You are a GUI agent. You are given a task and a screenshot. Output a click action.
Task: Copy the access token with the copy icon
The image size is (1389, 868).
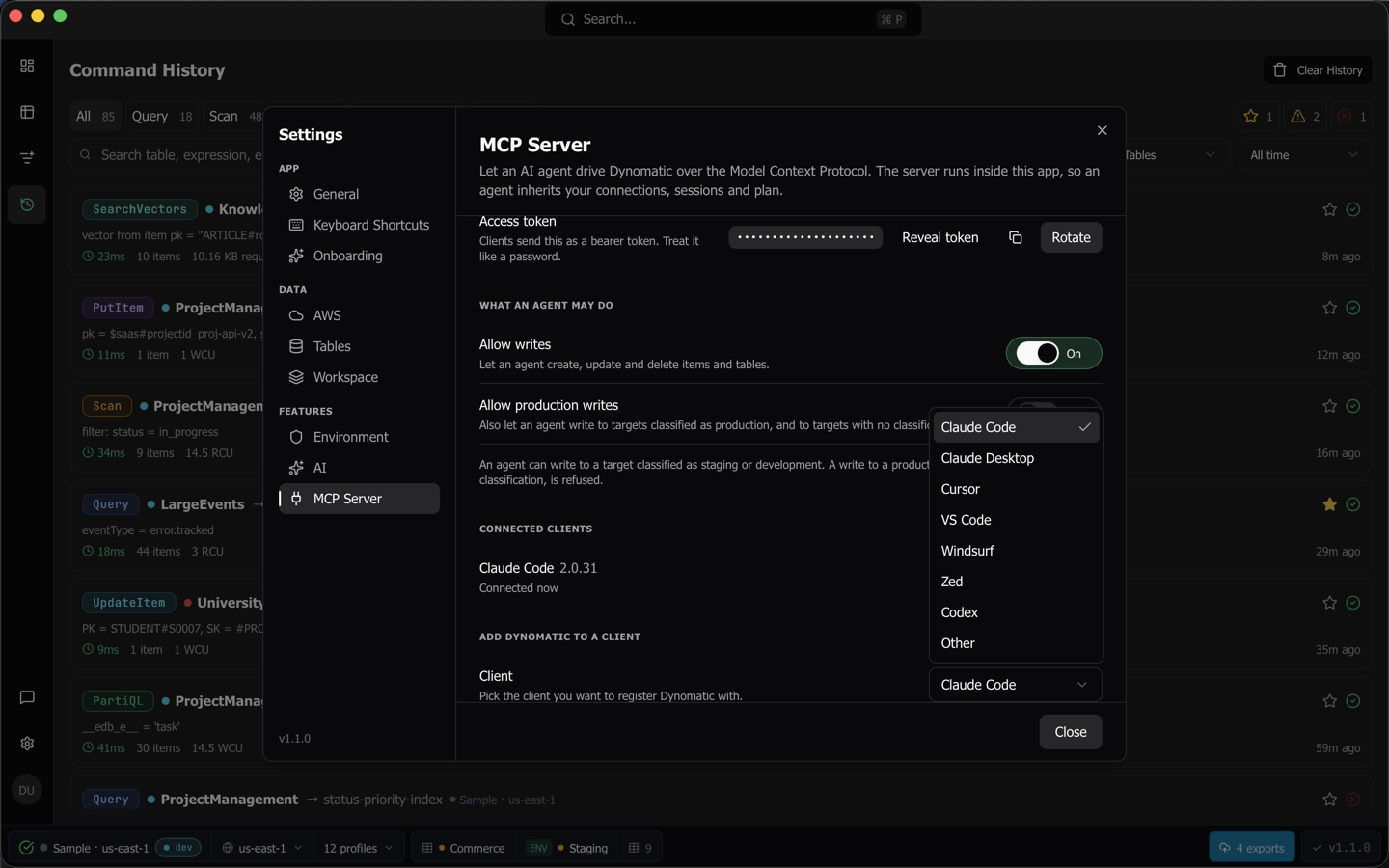(1015, 237)
